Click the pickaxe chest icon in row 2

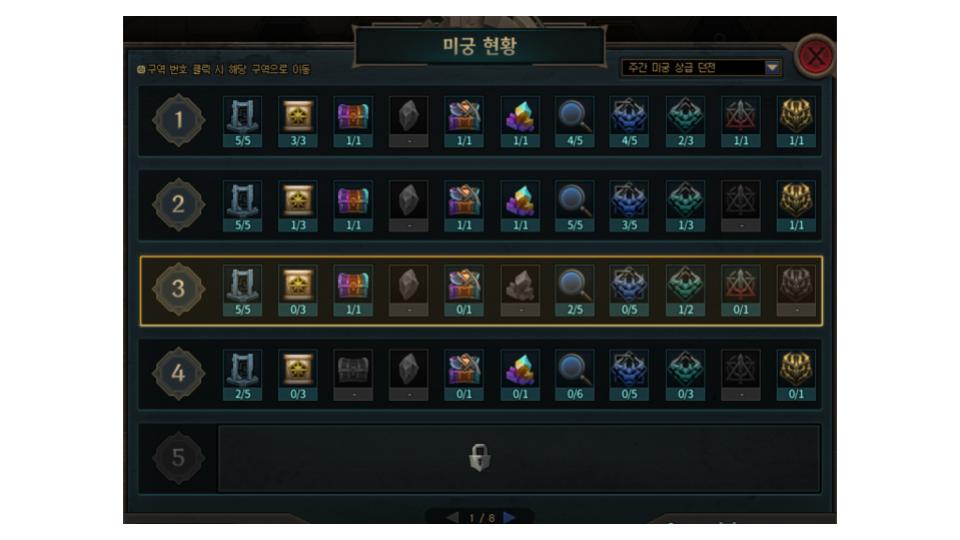click(x=464, y=200)
